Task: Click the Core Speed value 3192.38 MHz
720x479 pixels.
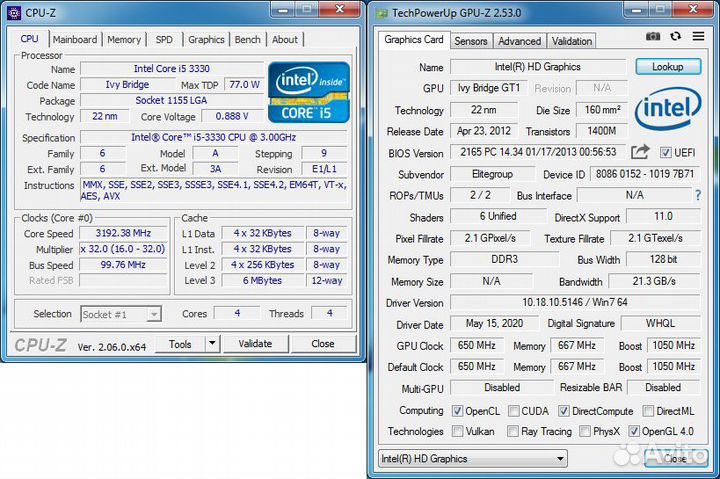Action: click(x=123, y=233)
